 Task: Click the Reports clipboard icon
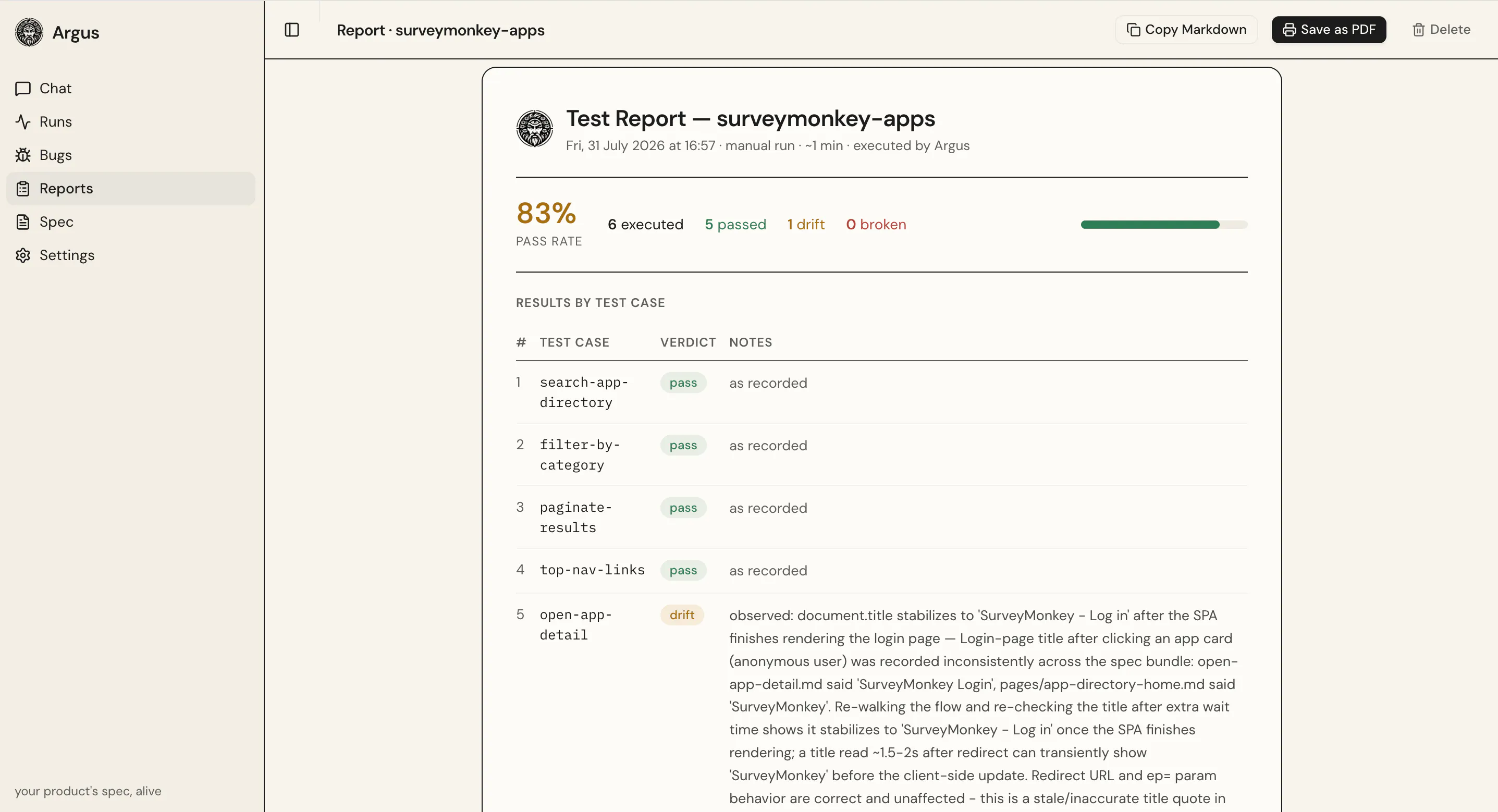[x=23, y=189]
